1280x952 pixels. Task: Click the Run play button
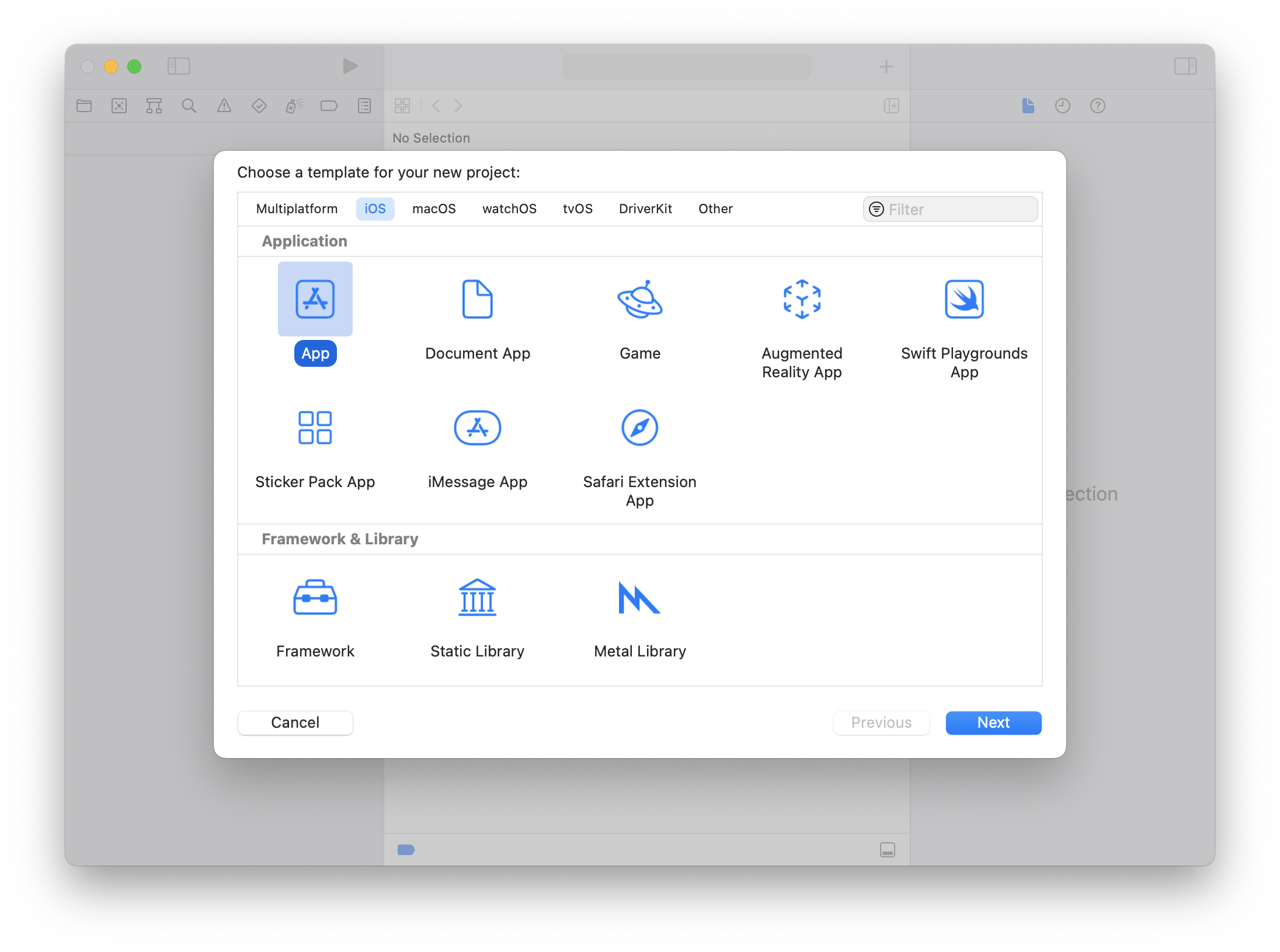(x=350, y=66)
